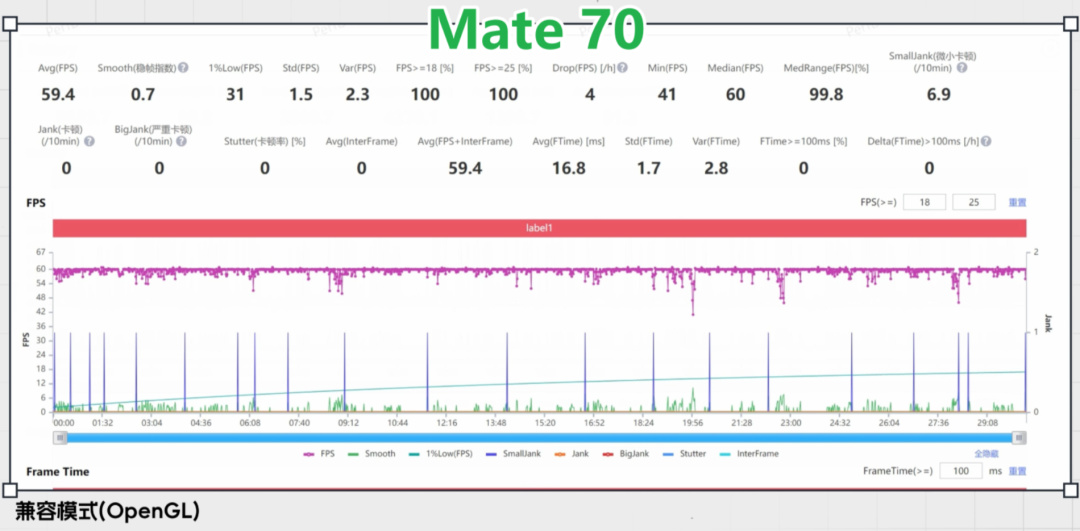
Task: Select the red label1 segment bar
Action: coord(539,228)
